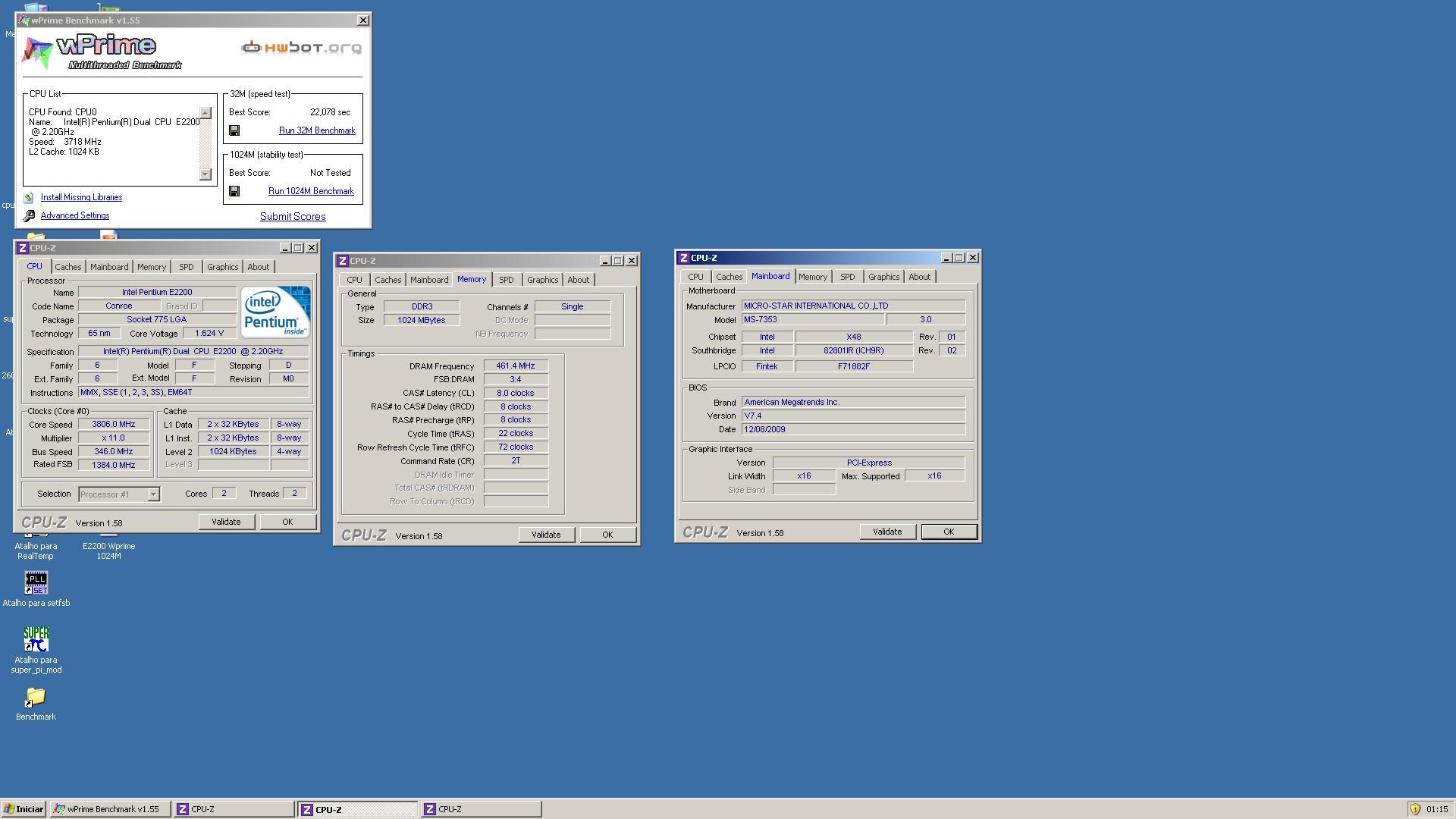Click Validate in the Memory window

(546, 535)
